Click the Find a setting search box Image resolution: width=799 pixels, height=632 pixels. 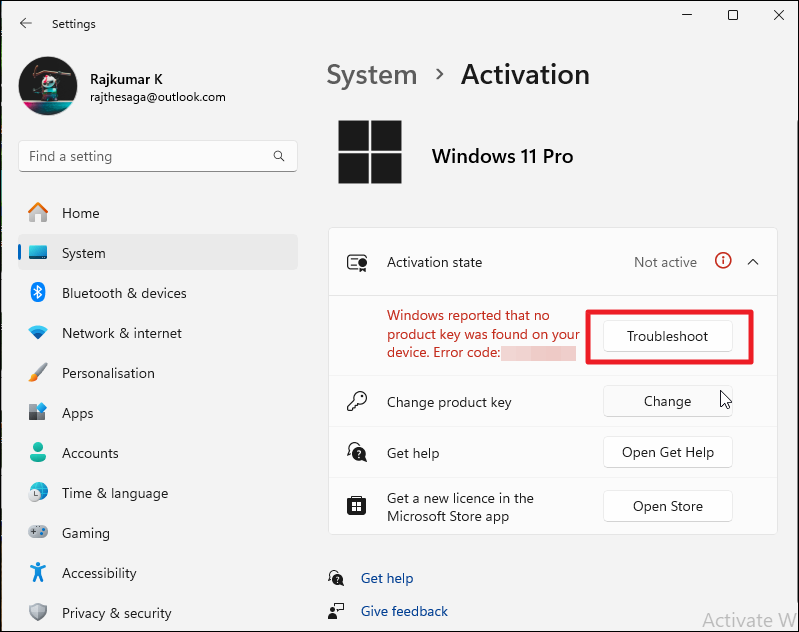[158, 156]
